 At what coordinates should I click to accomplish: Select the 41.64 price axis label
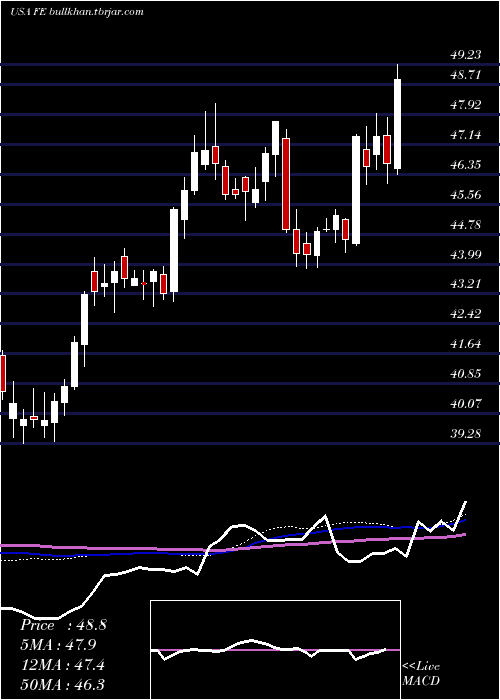(x=466, y=343)
